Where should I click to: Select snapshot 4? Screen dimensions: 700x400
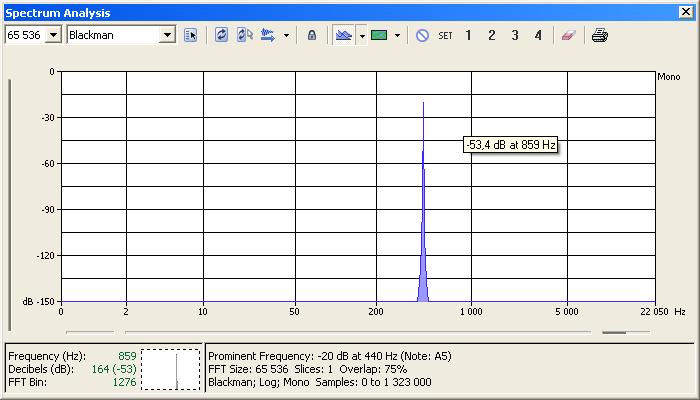click(x=538, y=35)
